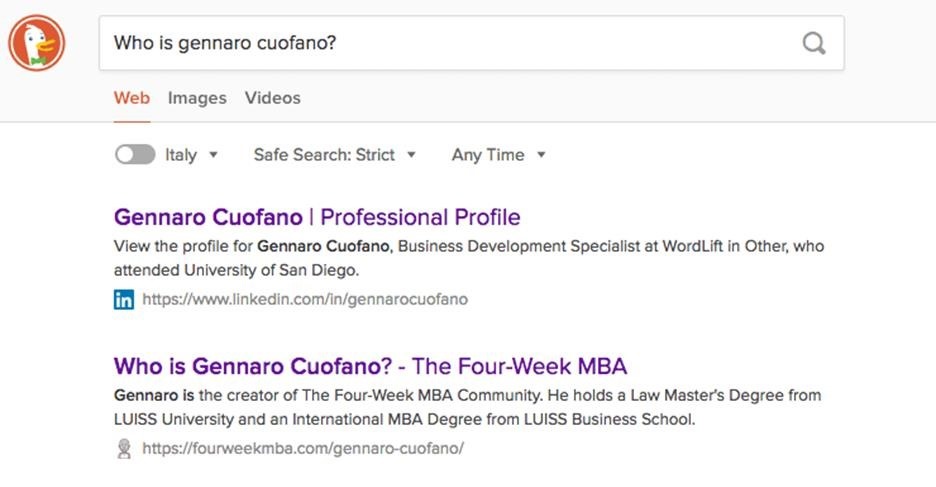The image size is (936, 487).
Task: Click the arrow next to Any Time
Action: [x=541, y=155]
